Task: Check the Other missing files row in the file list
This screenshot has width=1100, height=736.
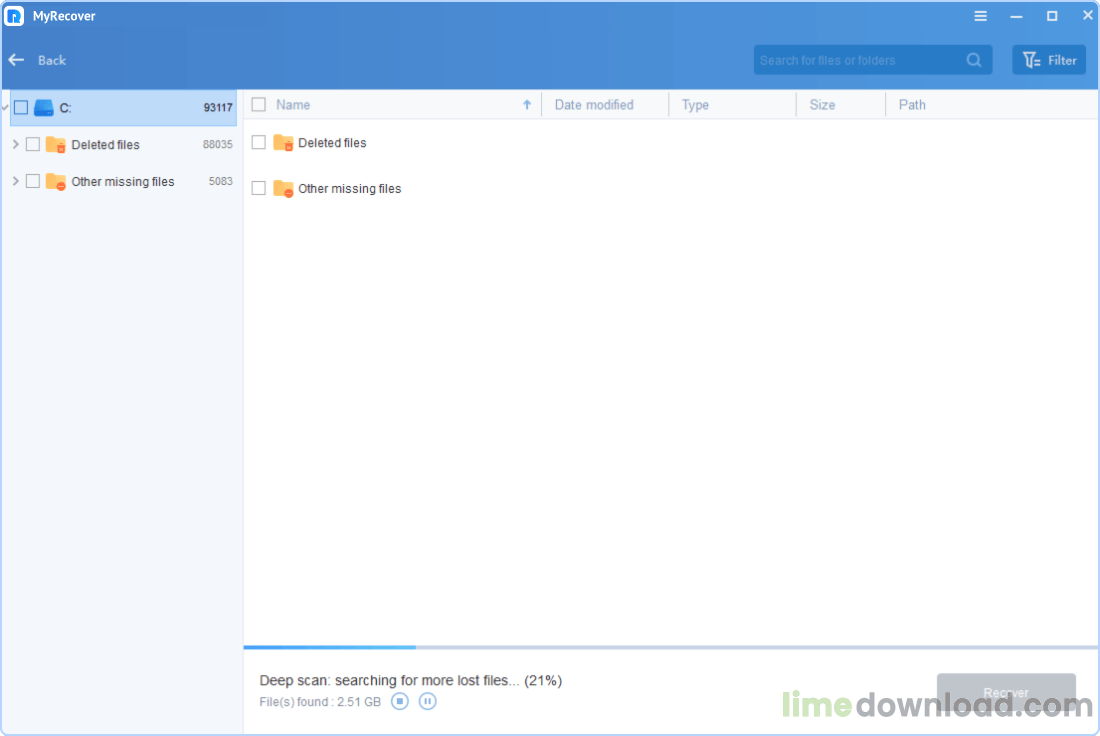Action: pyautogui.click(x=259, y=188)
